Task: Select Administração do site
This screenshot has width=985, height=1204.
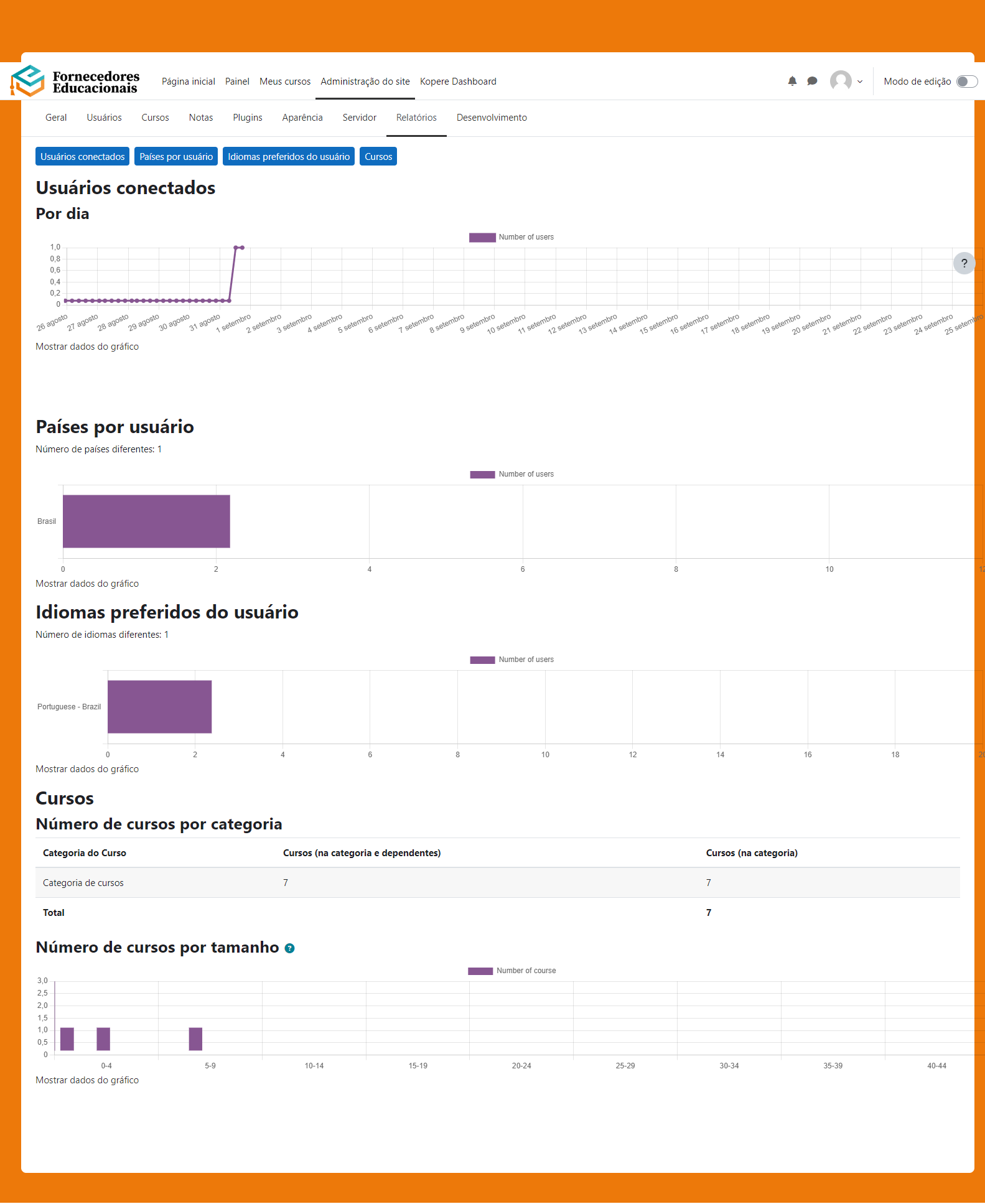Action: (x=365, y=82)
